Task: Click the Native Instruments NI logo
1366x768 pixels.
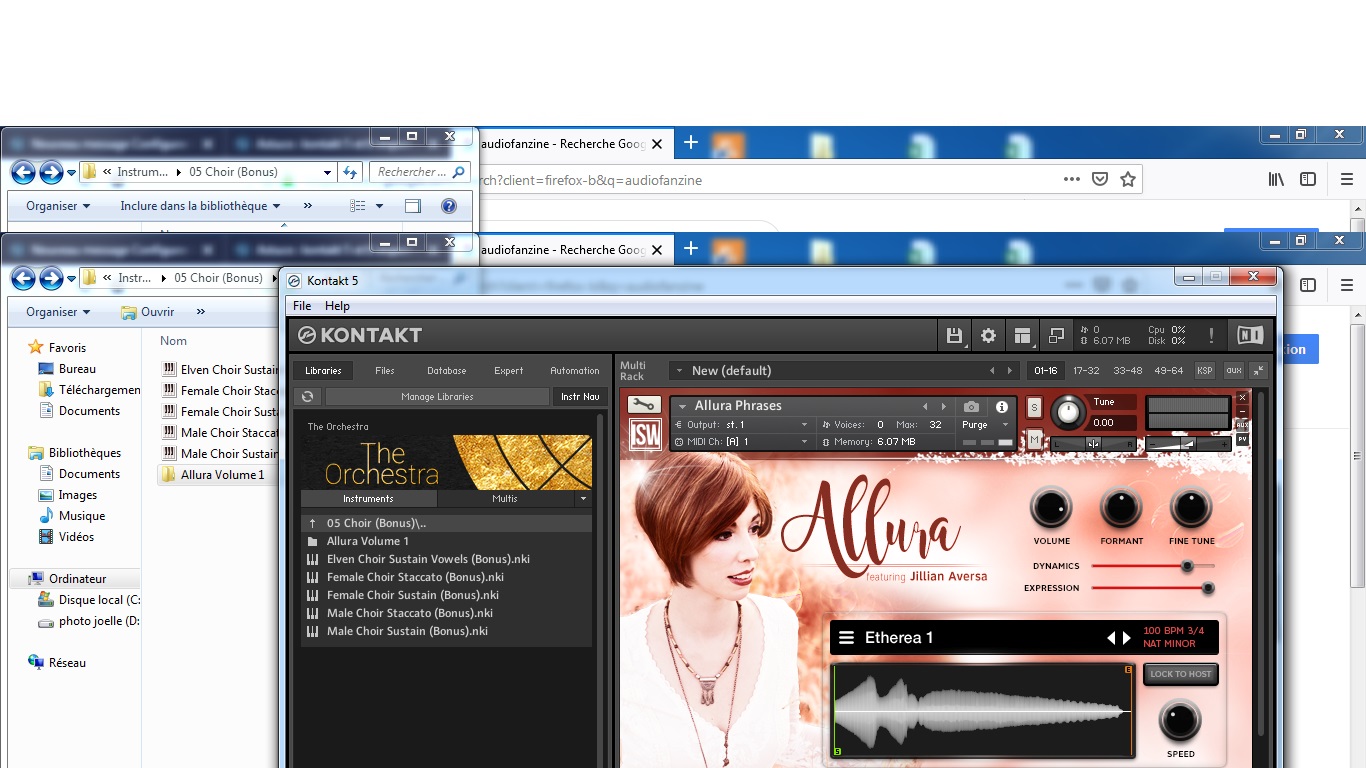Action: coord(1250,336)
